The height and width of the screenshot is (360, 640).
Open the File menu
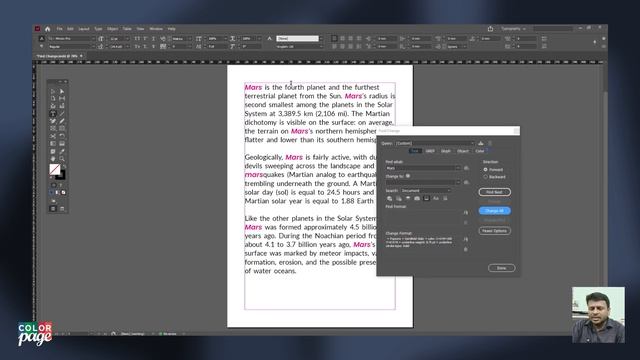click(60, 29)
